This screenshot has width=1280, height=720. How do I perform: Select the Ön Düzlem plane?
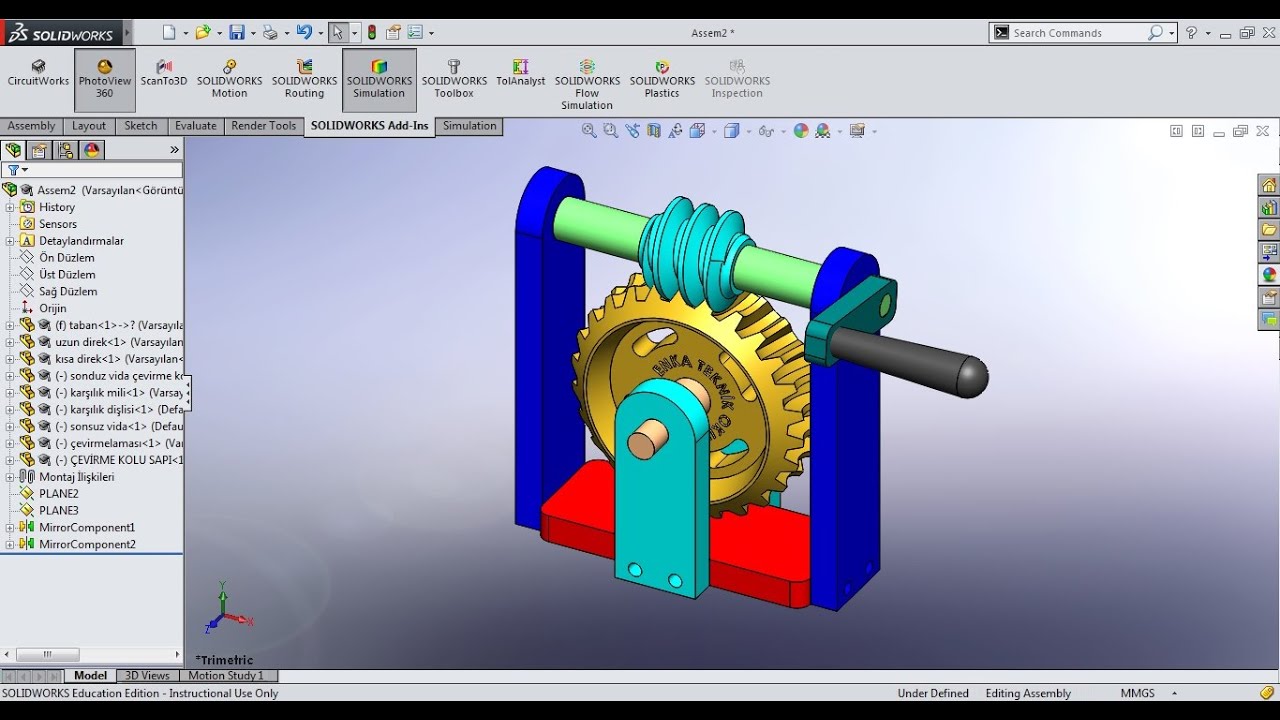pyautogui.click(x=67, y=258)
